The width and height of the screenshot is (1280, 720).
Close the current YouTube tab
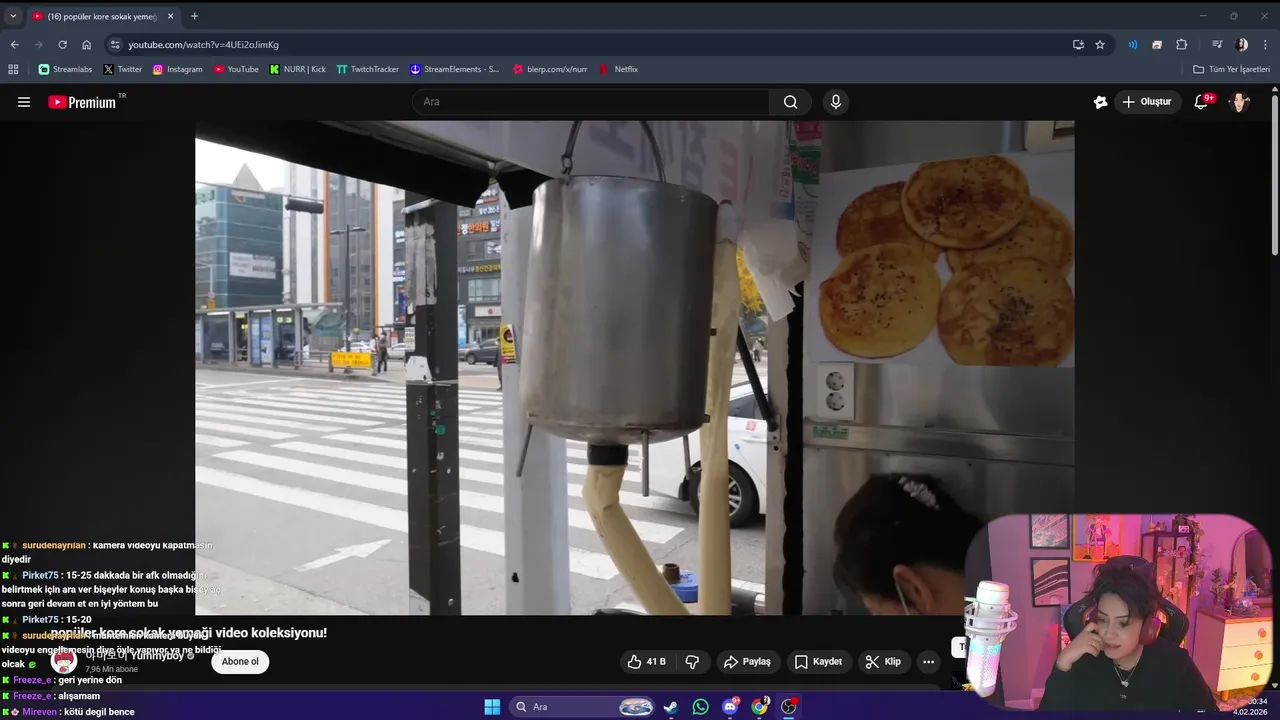click(170, 16)
